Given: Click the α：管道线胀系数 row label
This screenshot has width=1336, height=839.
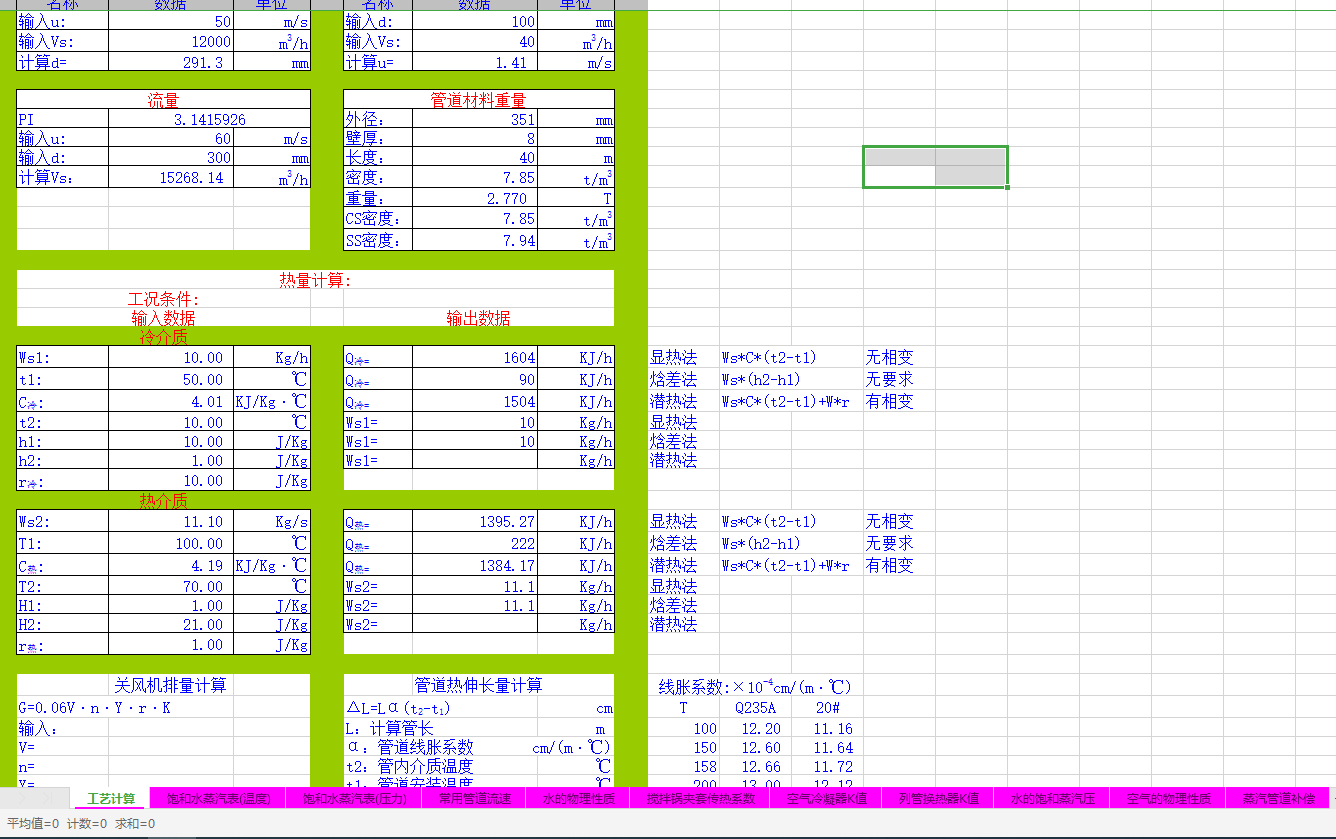Looking at the screenshot, I should pyautogui.click(x=410, y=747).
